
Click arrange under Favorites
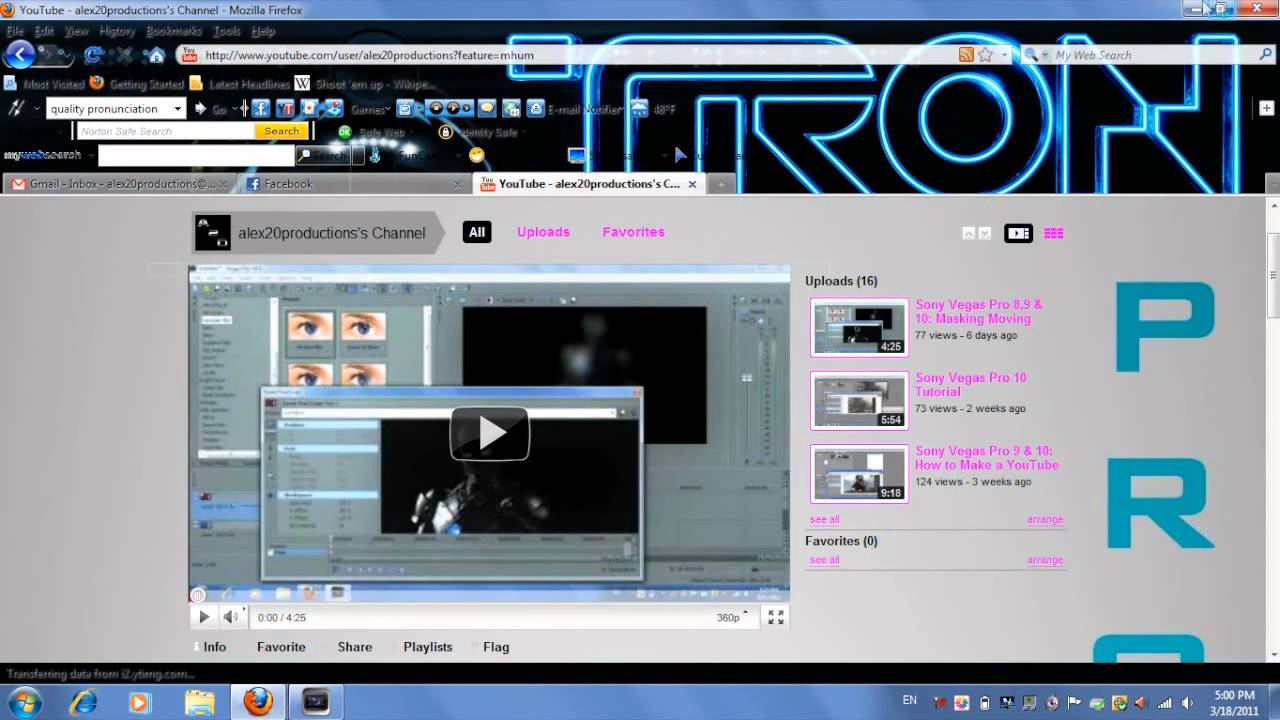pos(1045,560)
